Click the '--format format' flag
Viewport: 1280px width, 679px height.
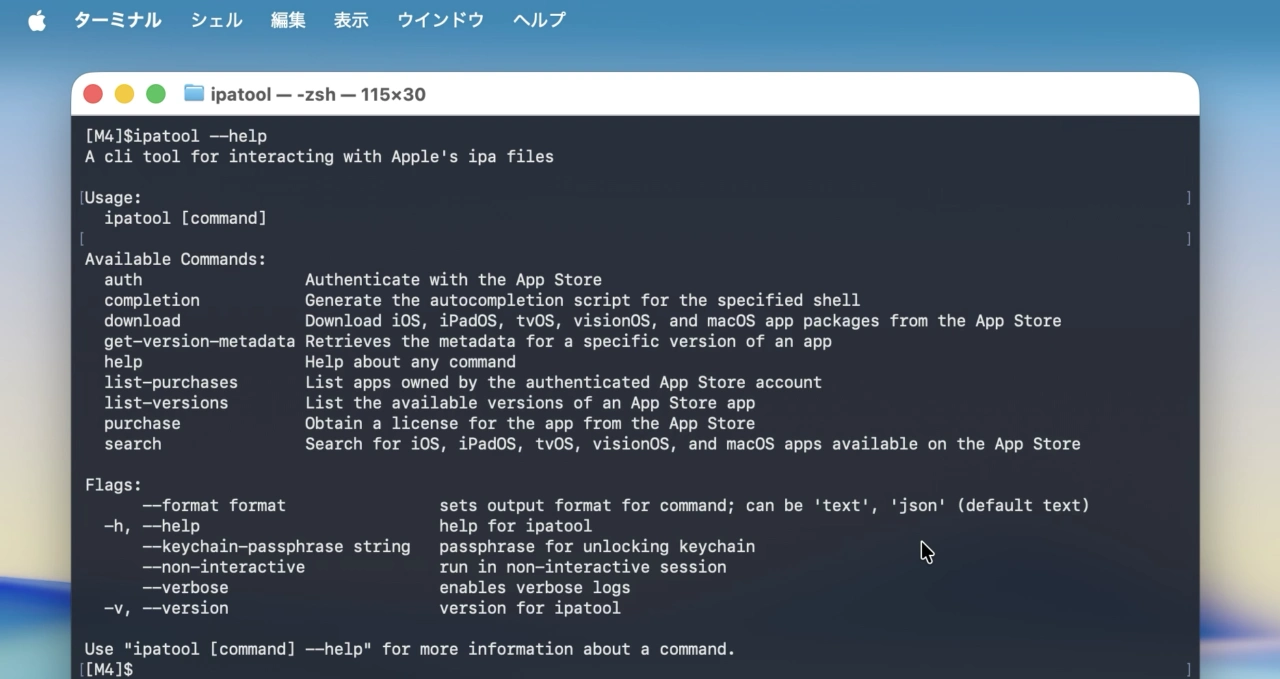(214, 505)
